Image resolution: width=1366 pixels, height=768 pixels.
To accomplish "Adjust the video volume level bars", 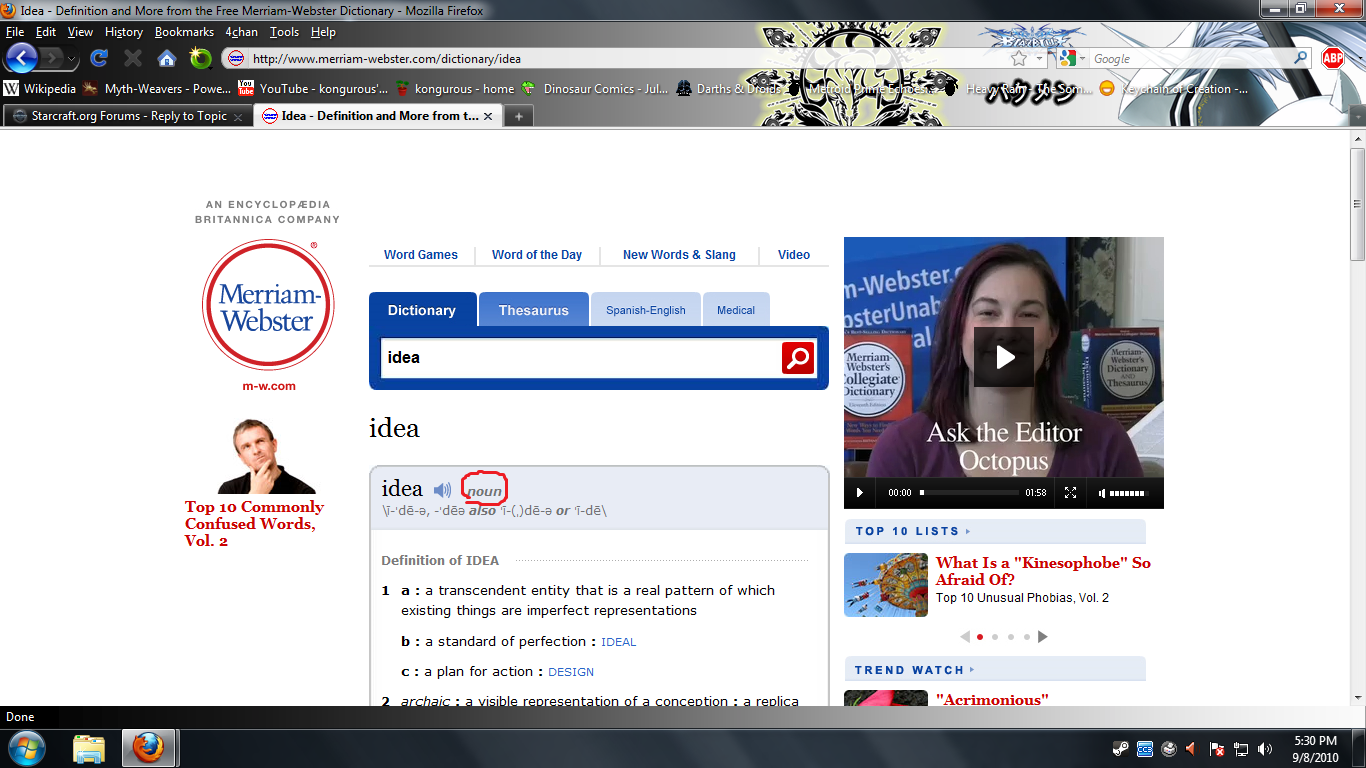I will point(1127,493).
